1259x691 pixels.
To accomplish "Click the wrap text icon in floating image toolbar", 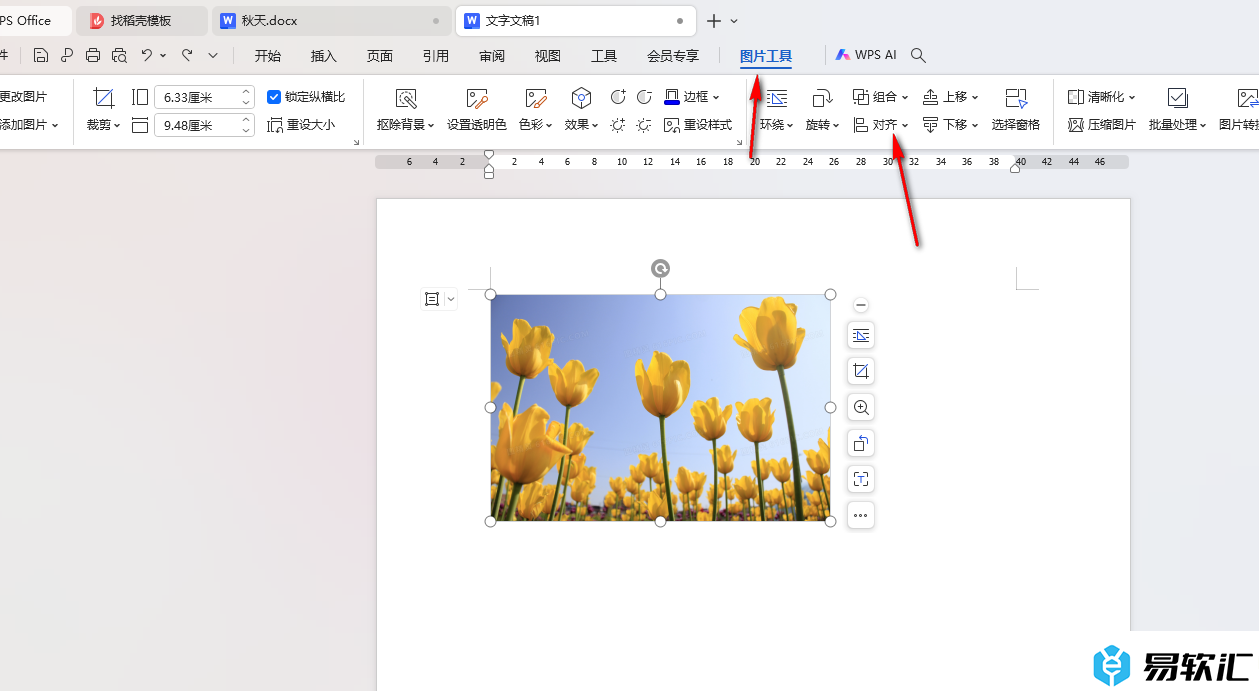I will [861, 335].
